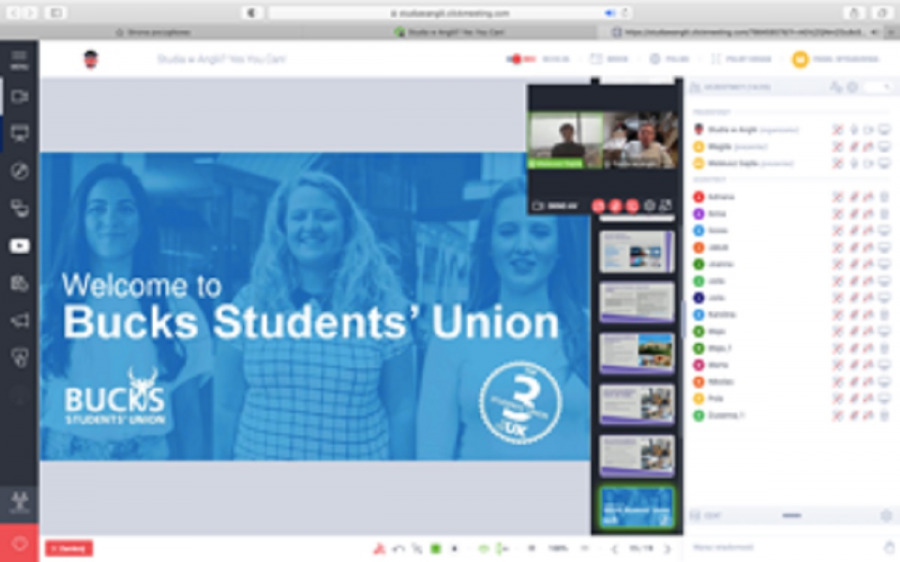Screen dimensions: 900x562
Task: Toggle microphone in Studia w Anglii row
Action: click(854, 130)
